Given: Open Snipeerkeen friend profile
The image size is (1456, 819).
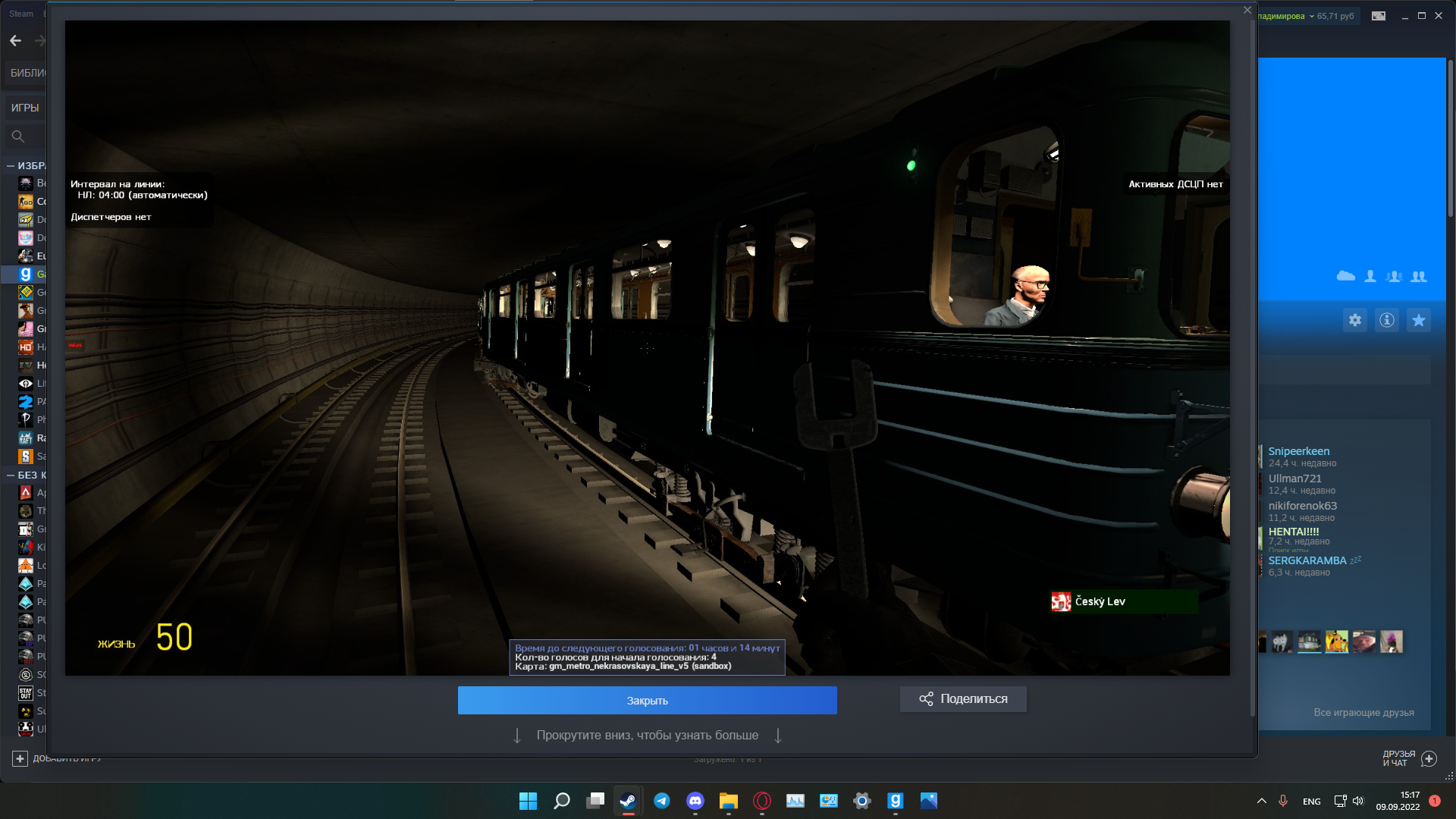Looking at the screenshot, I should pos(1298,451).
